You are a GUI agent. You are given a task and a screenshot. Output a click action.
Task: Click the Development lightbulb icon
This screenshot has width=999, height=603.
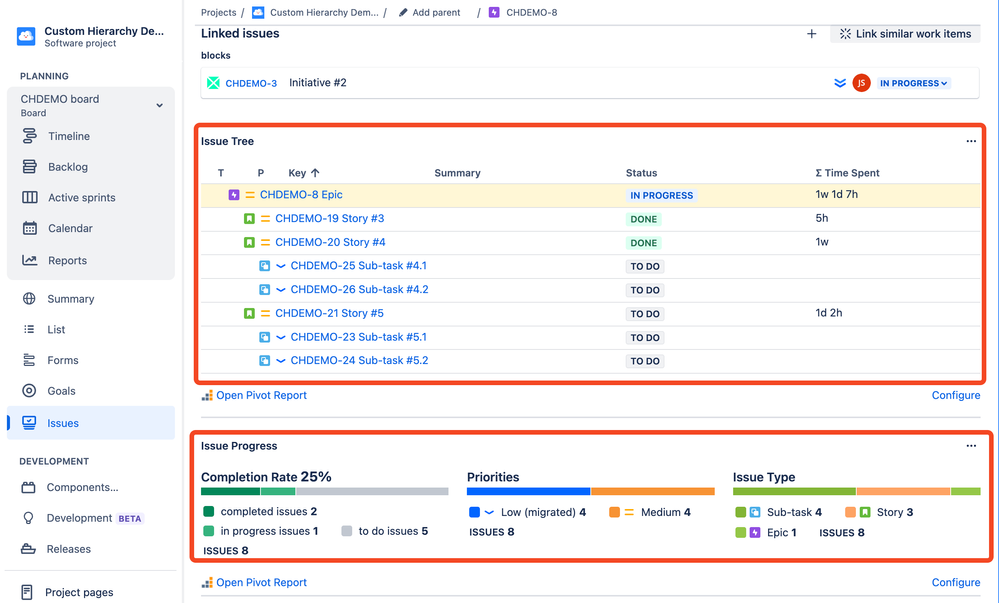[x=28, y=518]
